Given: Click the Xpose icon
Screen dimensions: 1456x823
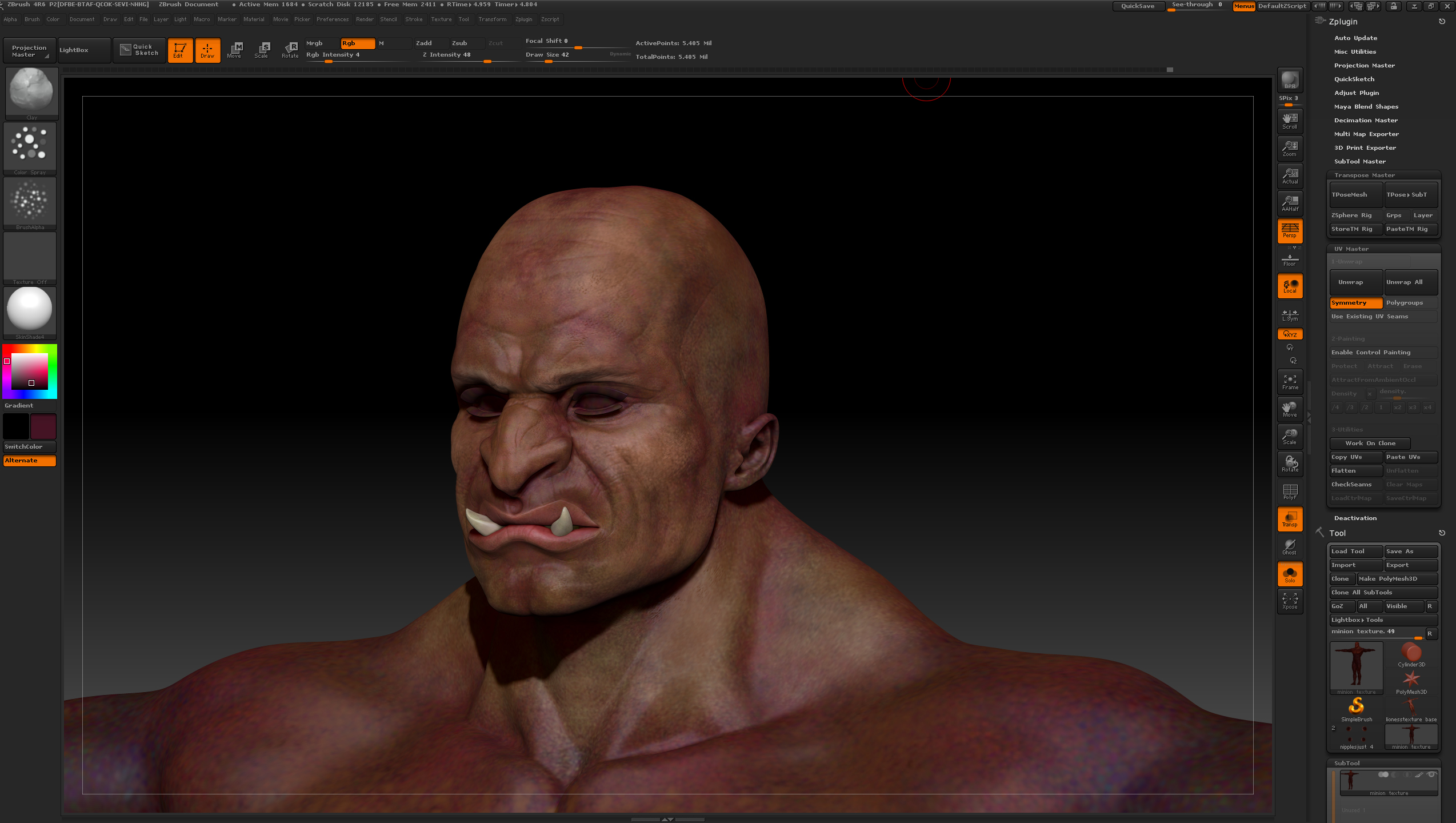Looking at the screenshot, I should point(1290,601).
